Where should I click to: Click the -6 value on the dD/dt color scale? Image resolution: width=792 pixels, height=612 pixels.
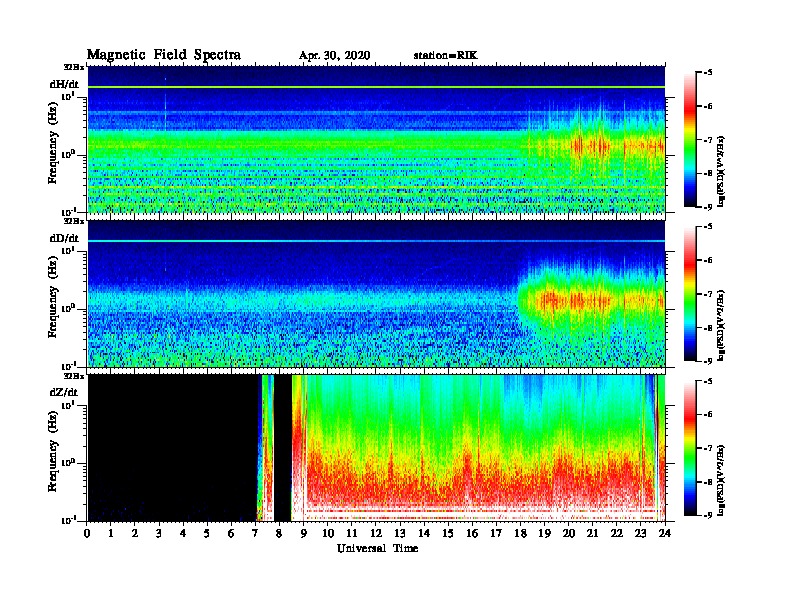(708, 261)
